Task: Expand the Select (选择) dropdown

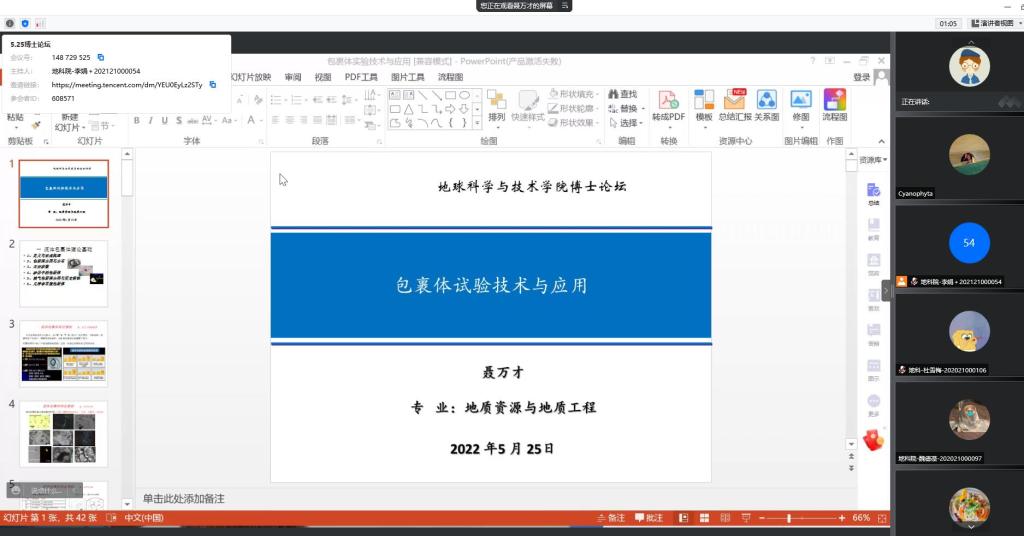Action: point(628,123)
